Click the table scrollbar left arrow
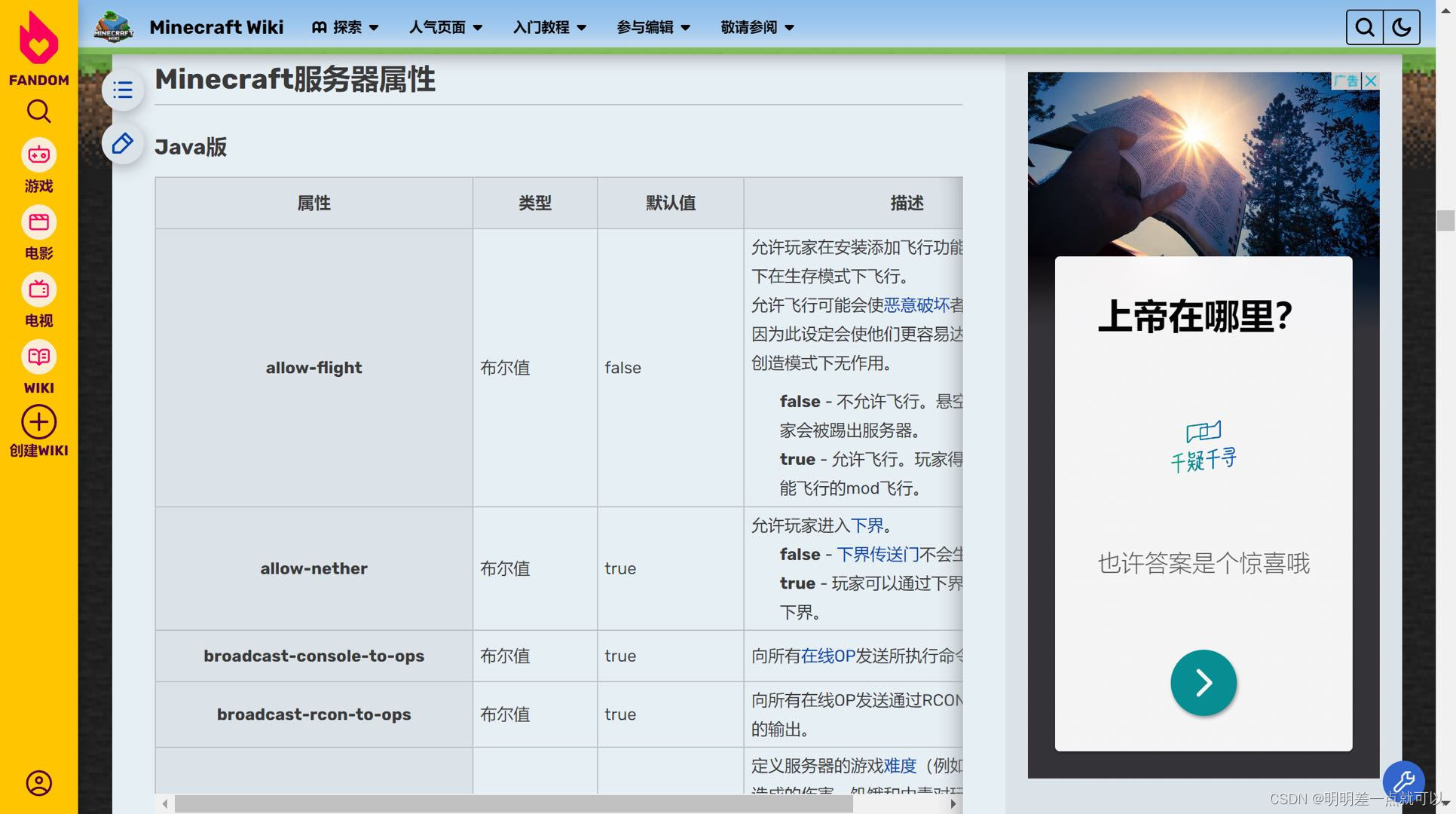The height and width of the screenshot is (814, 1456). pyautogui.click(x=165, y=804)
